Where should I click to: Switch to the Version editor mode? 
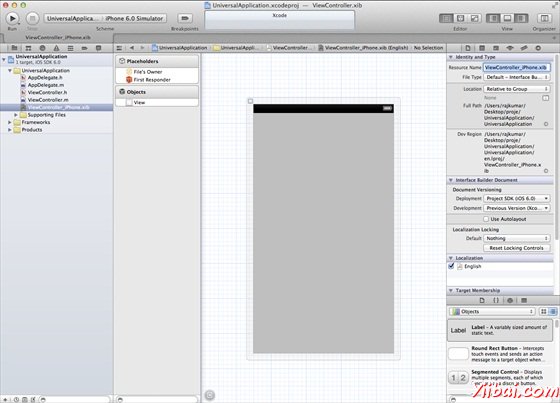[x=474, y=18]
